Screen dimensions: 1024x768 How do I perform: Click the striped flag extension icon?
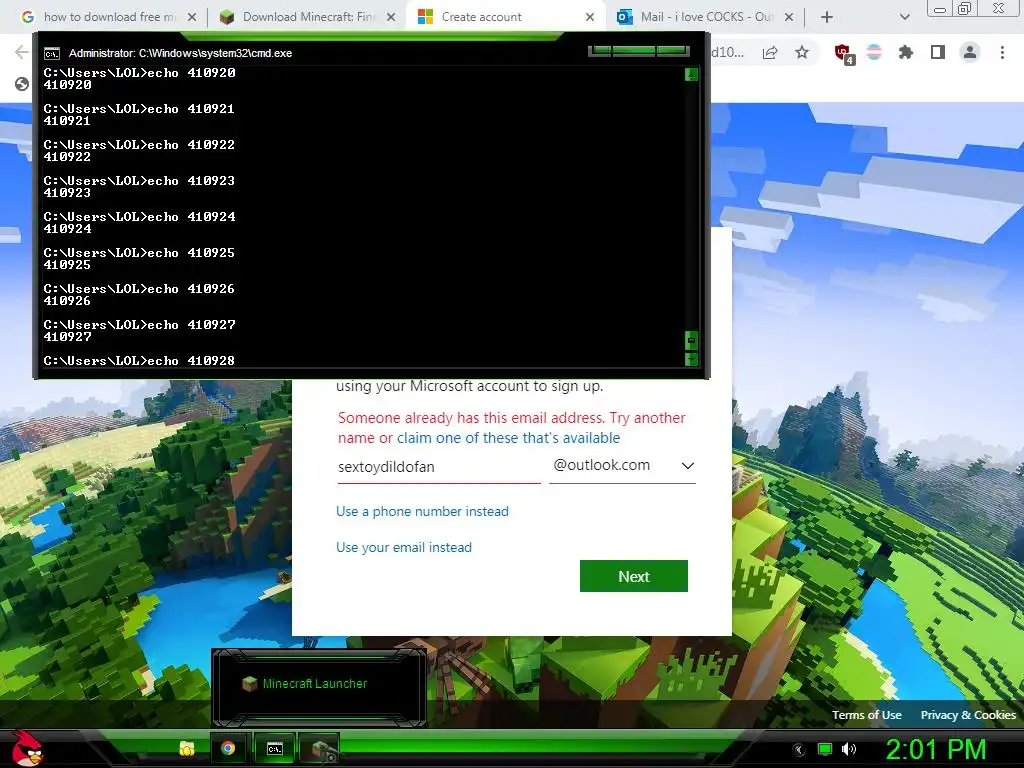pyautogui.click(x=874, y=52)
